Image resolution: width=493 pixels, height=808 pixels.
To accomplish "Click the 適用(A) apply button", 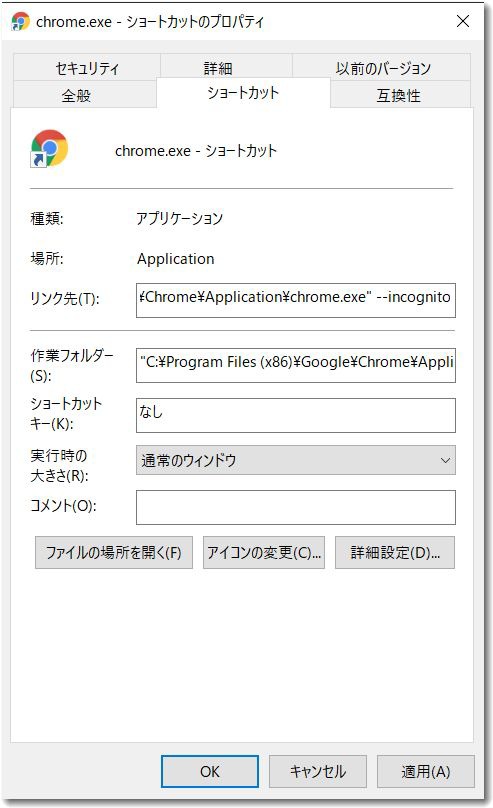I will coord(426,771).
